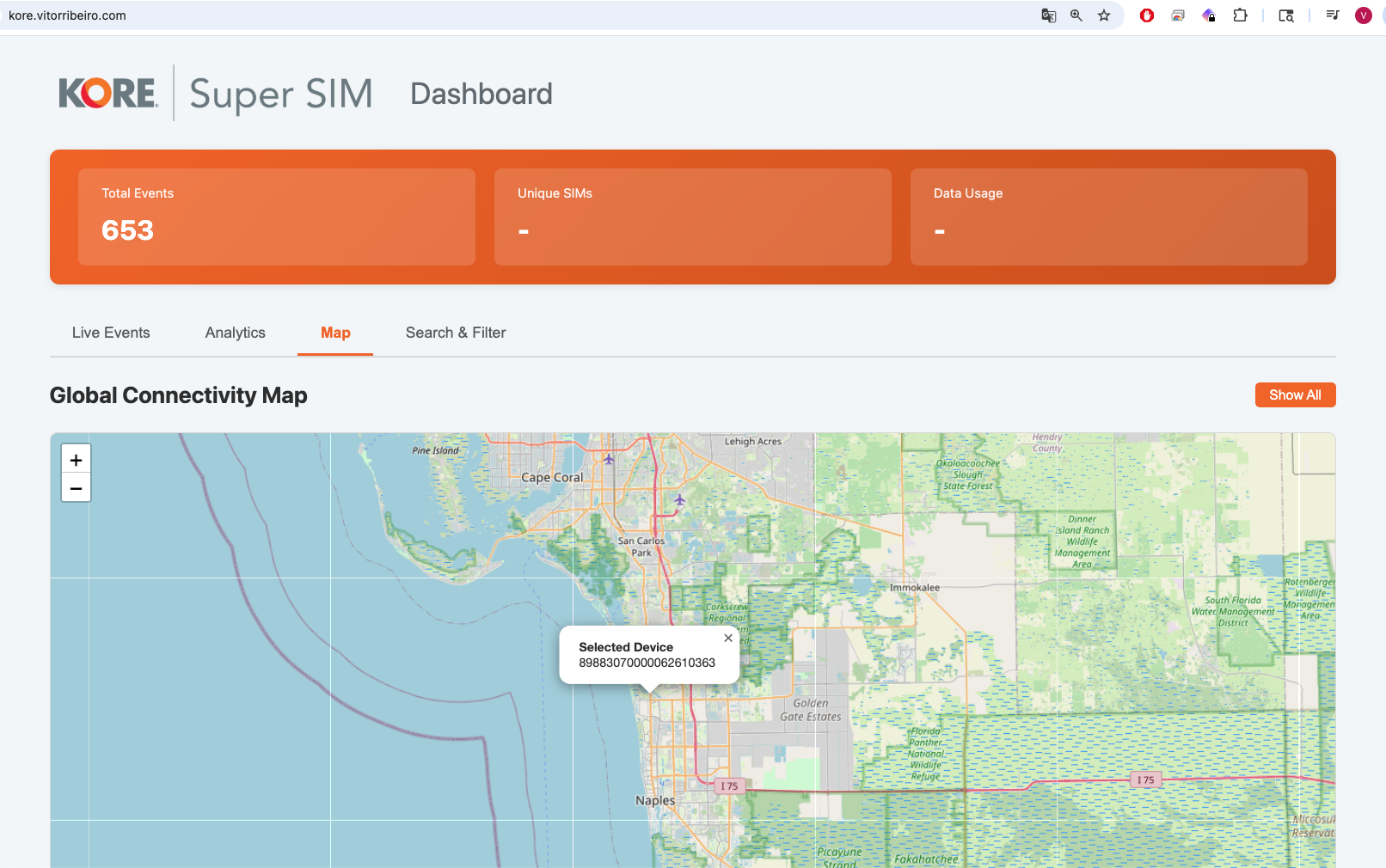Select the Google Translate icon in the toolbar

(1049, 15)
